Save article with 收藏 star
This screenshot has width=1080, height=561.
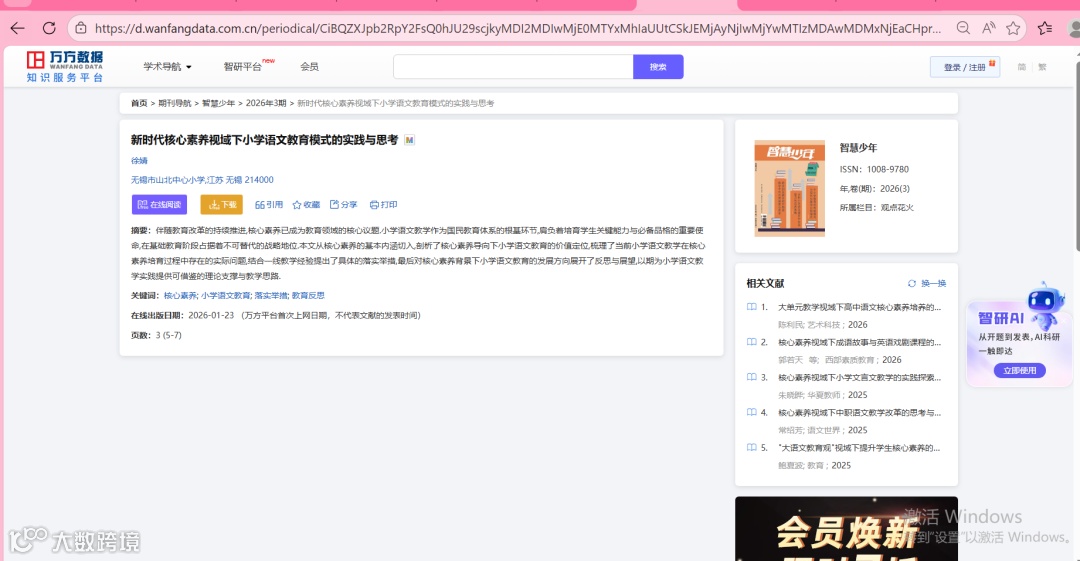(x=307, y=205)
